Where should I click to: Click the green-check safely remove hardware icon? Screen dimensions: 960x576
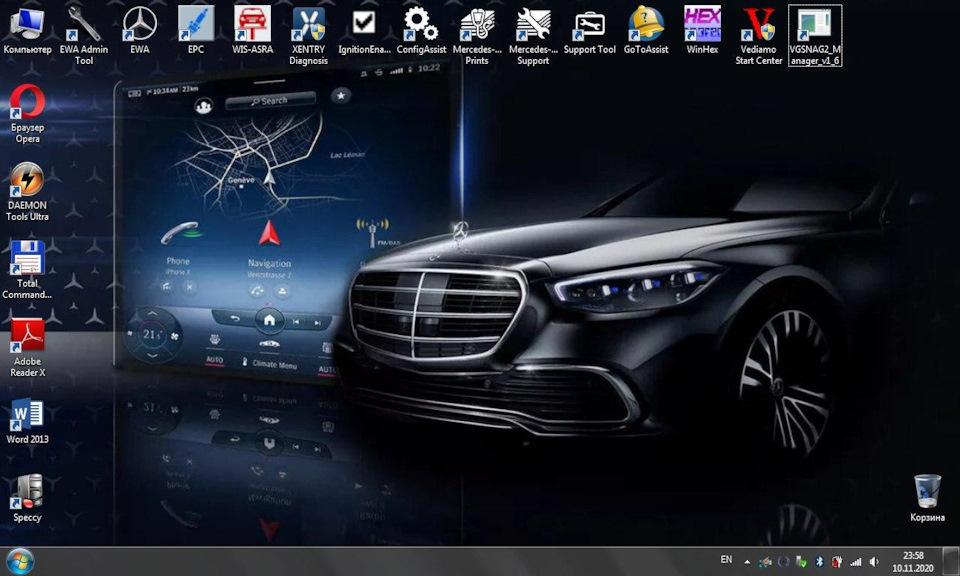coord(801,561)
